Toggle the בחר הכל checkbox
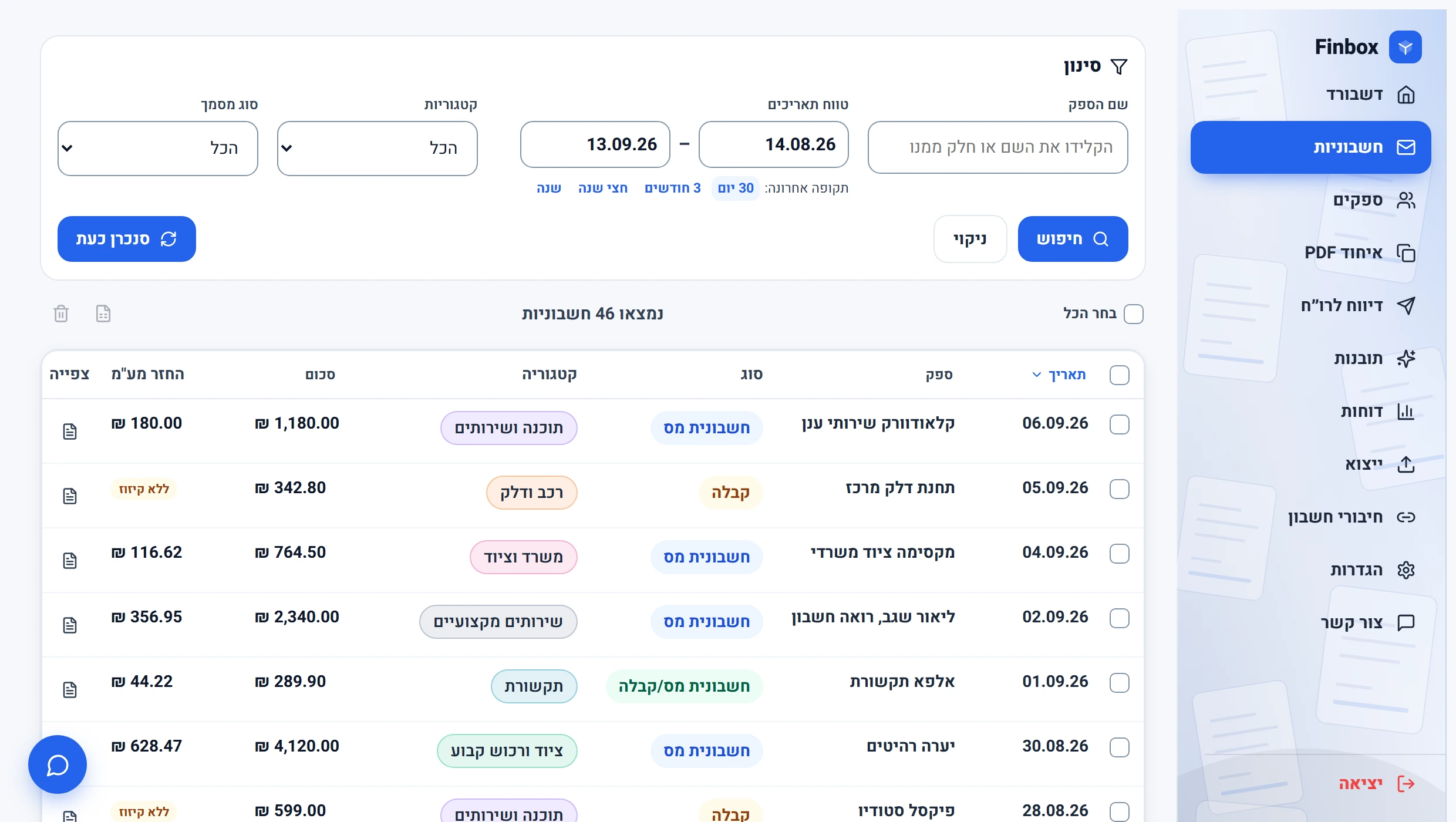This screenshot has width=1456, height=822. coord(1134,314)
